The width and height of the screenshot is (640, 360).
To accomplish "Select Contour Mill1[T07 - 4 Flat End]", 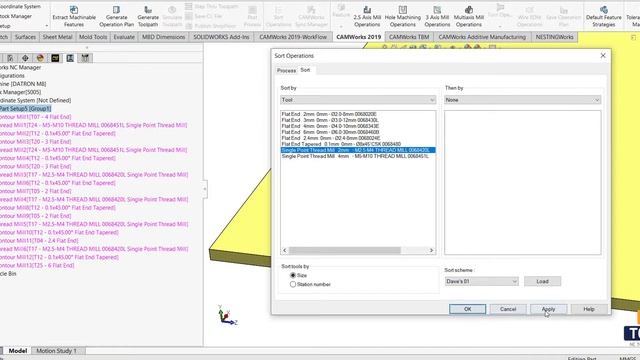I will [36, 117].
